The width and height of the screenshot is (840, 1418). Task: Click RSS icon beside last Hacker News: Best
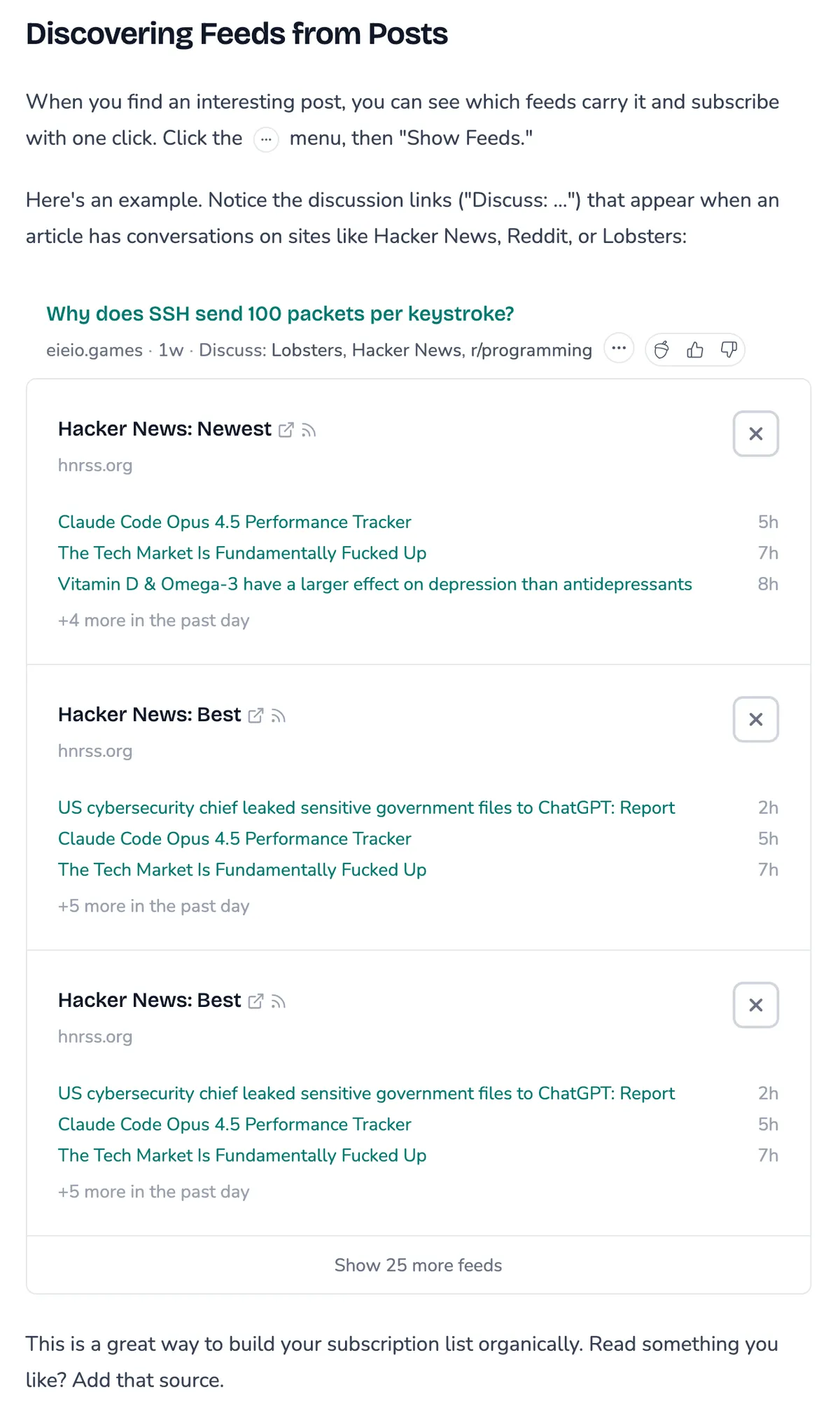click(279, 1001)
